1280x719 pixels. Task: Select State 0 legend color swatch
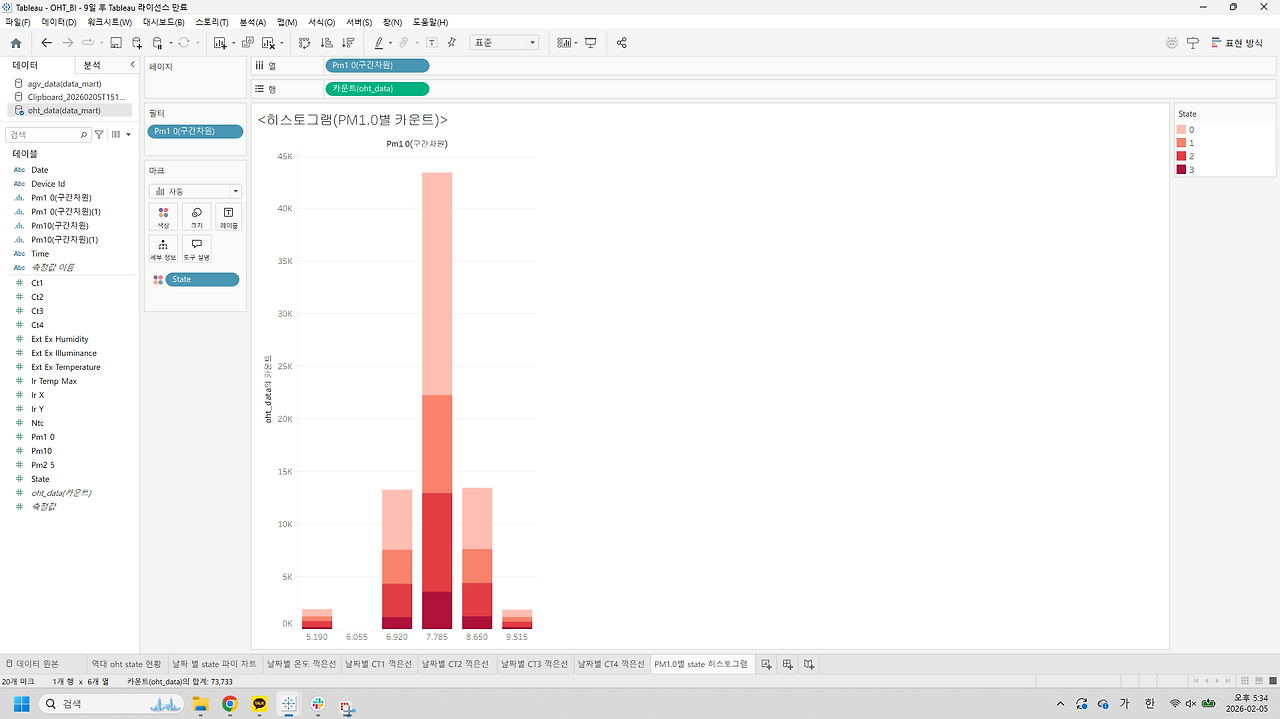1181,130
